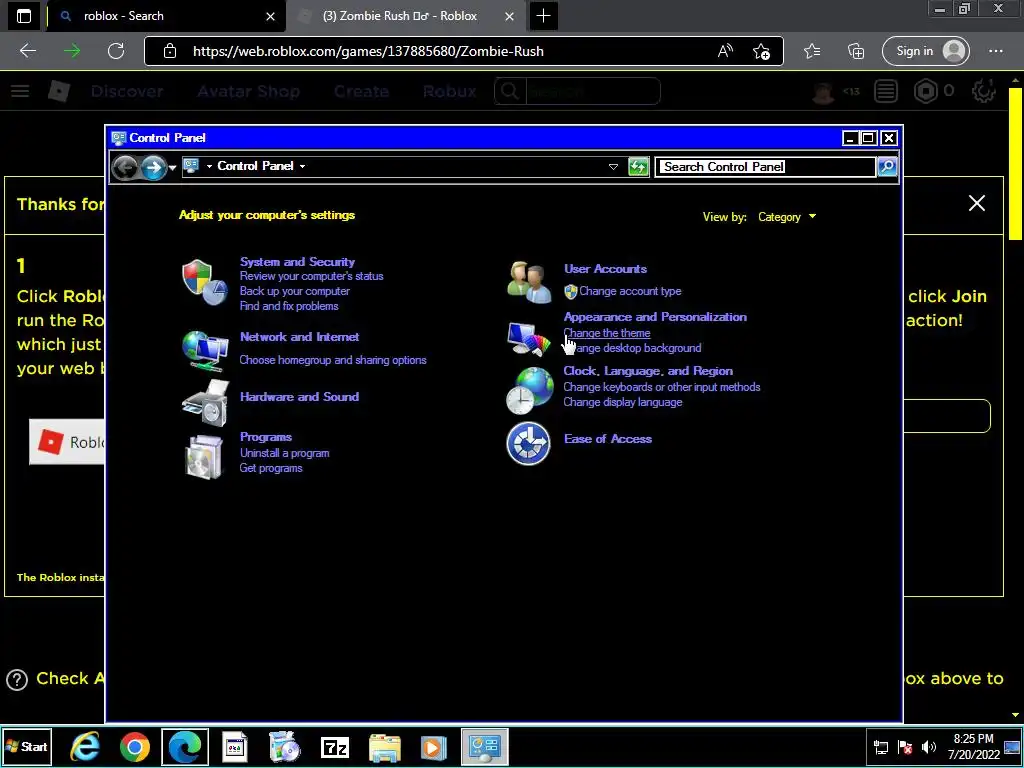Click the Edge address bar URL
The image size is (1024, 768).
368,51
